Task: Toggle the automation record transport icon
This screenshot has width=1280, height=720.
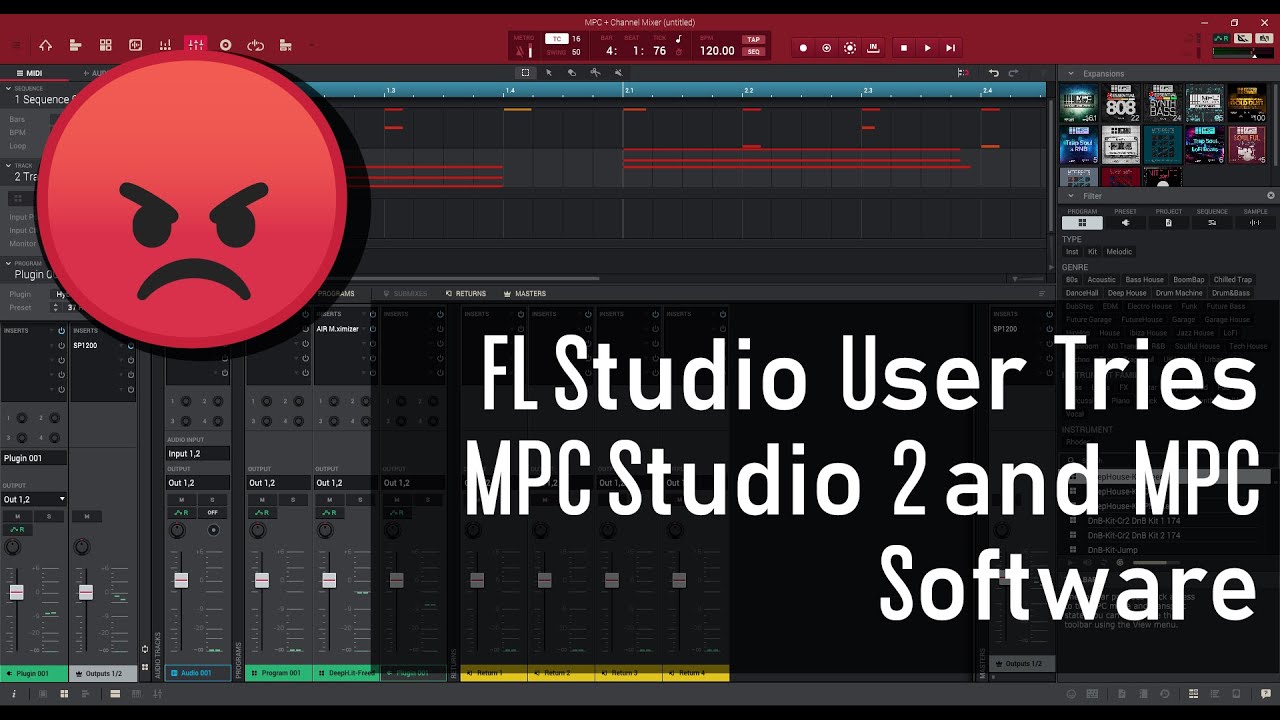Action: [x=850, y=48]
